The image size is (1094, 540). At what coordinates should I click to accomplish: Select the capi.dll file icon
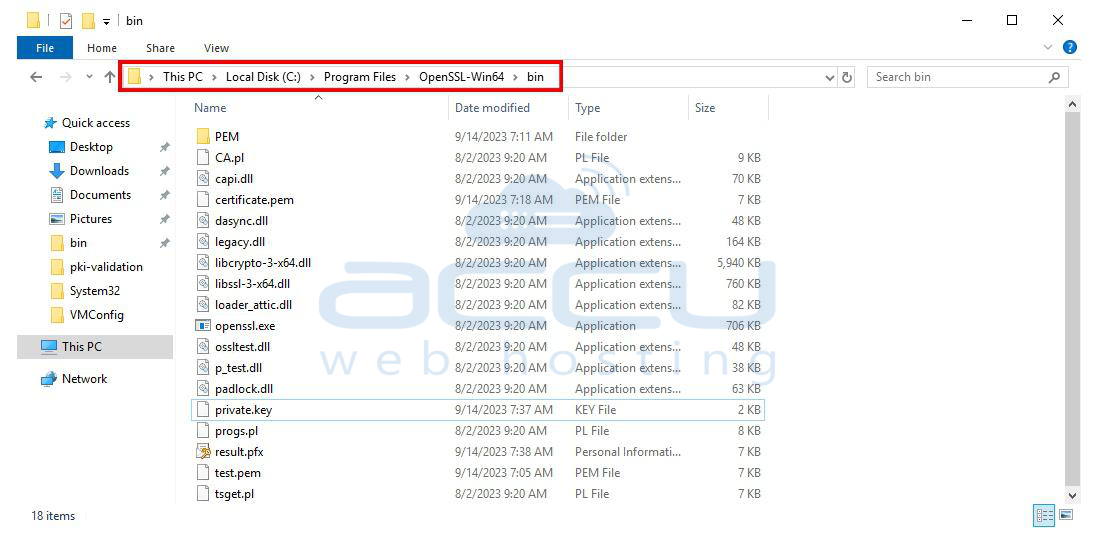pyautogui.click(x=203, y=179)
